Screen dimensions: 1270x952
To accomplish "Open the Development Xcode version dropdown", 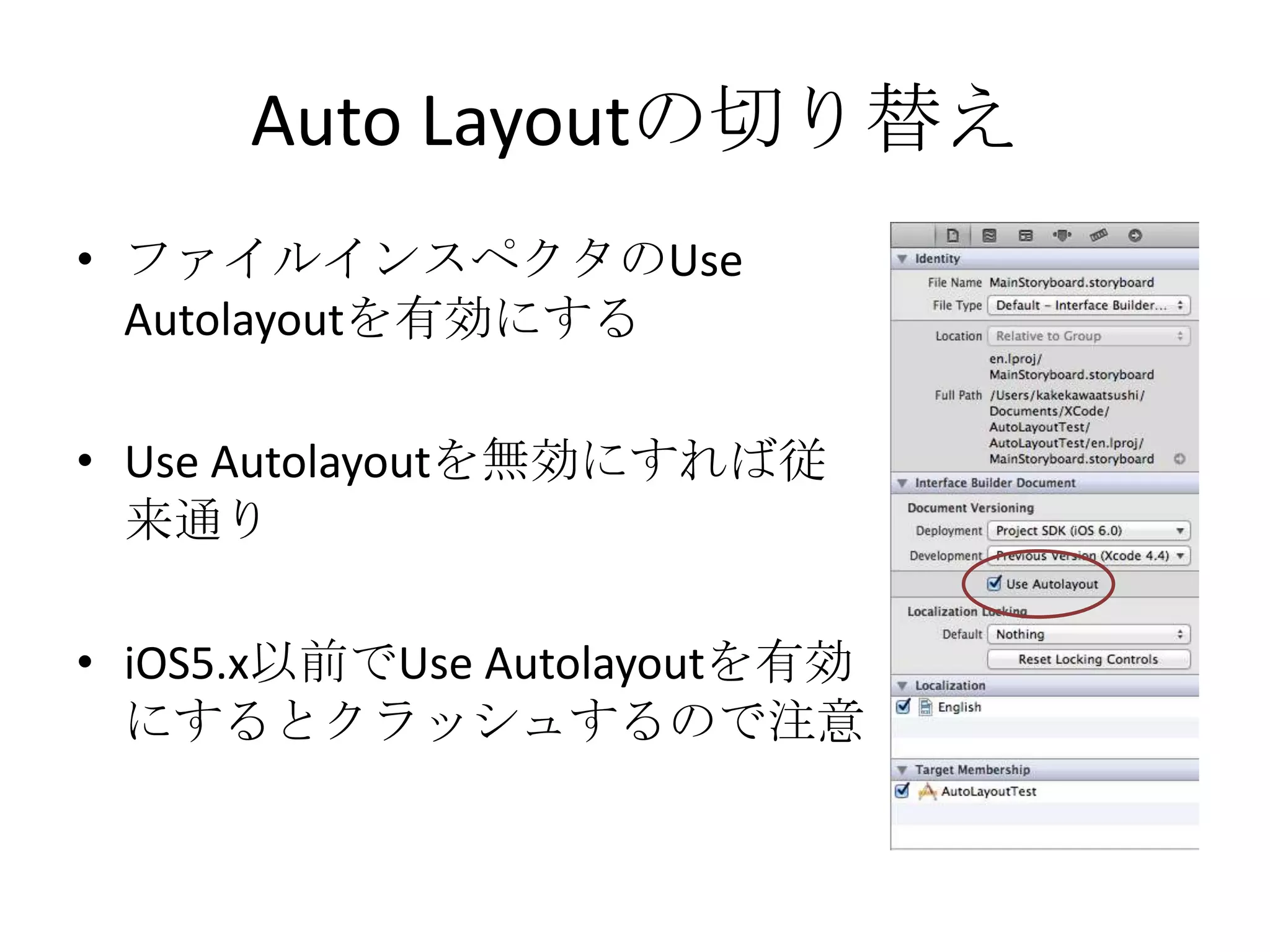I will [x=1089, y=555].
